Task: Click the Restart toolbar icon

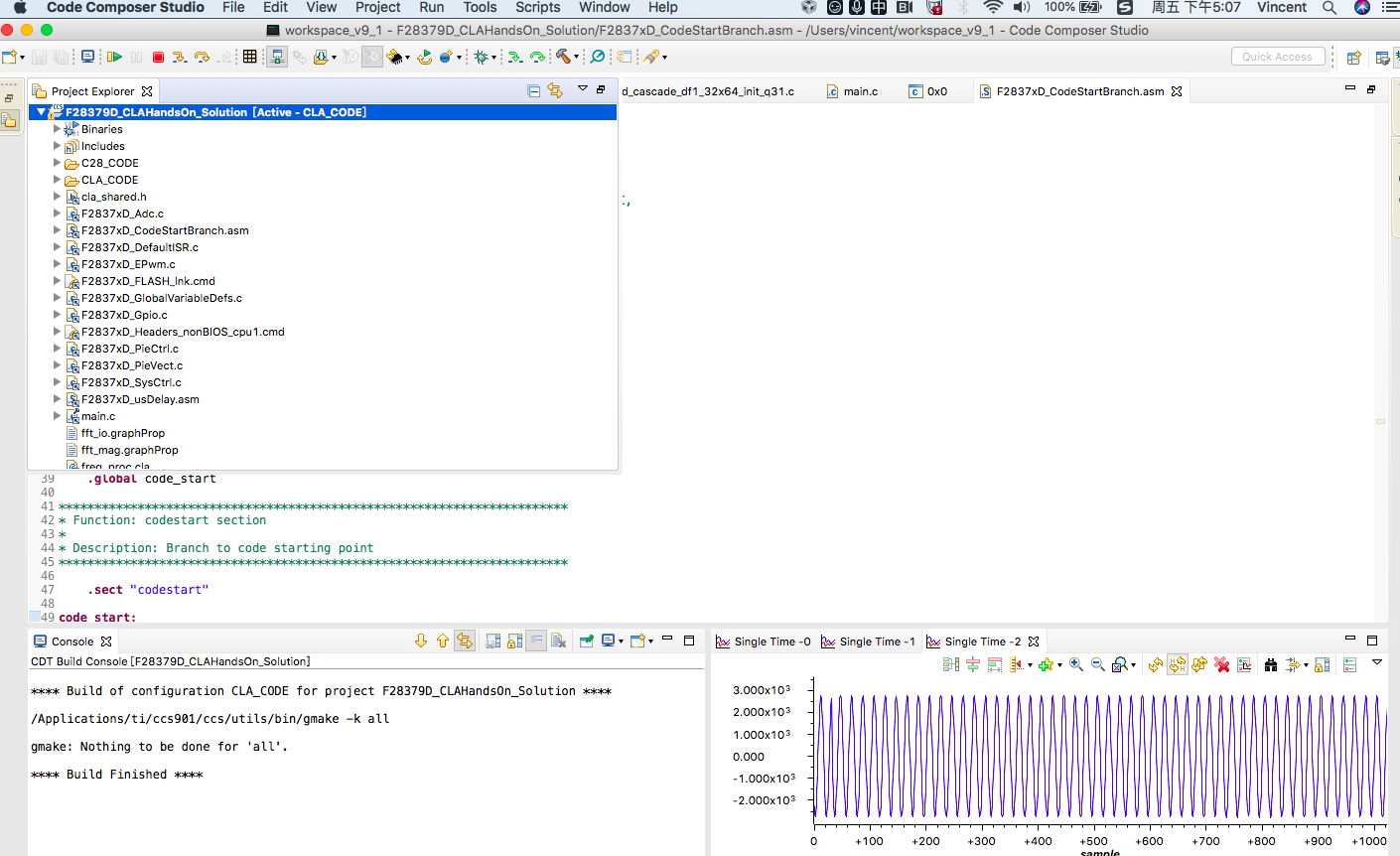Action: [424, 57]
